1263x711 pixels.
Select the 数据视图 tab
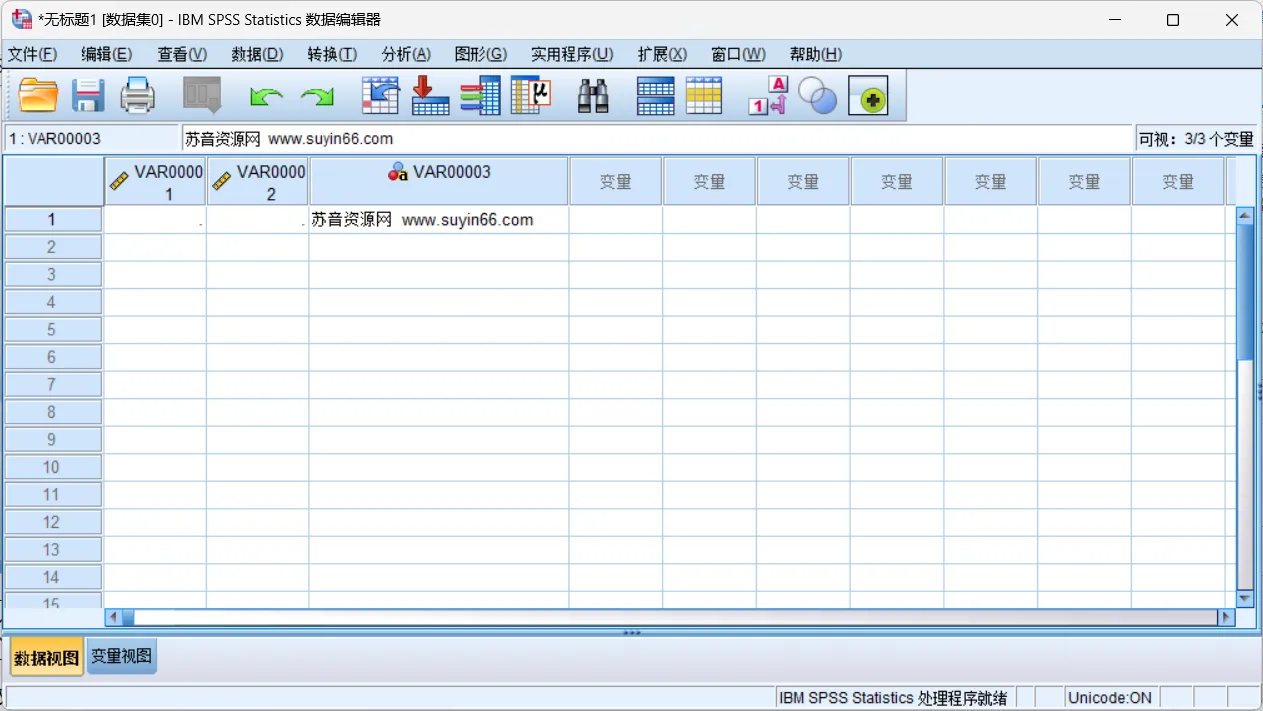click(x=46, y=656)
